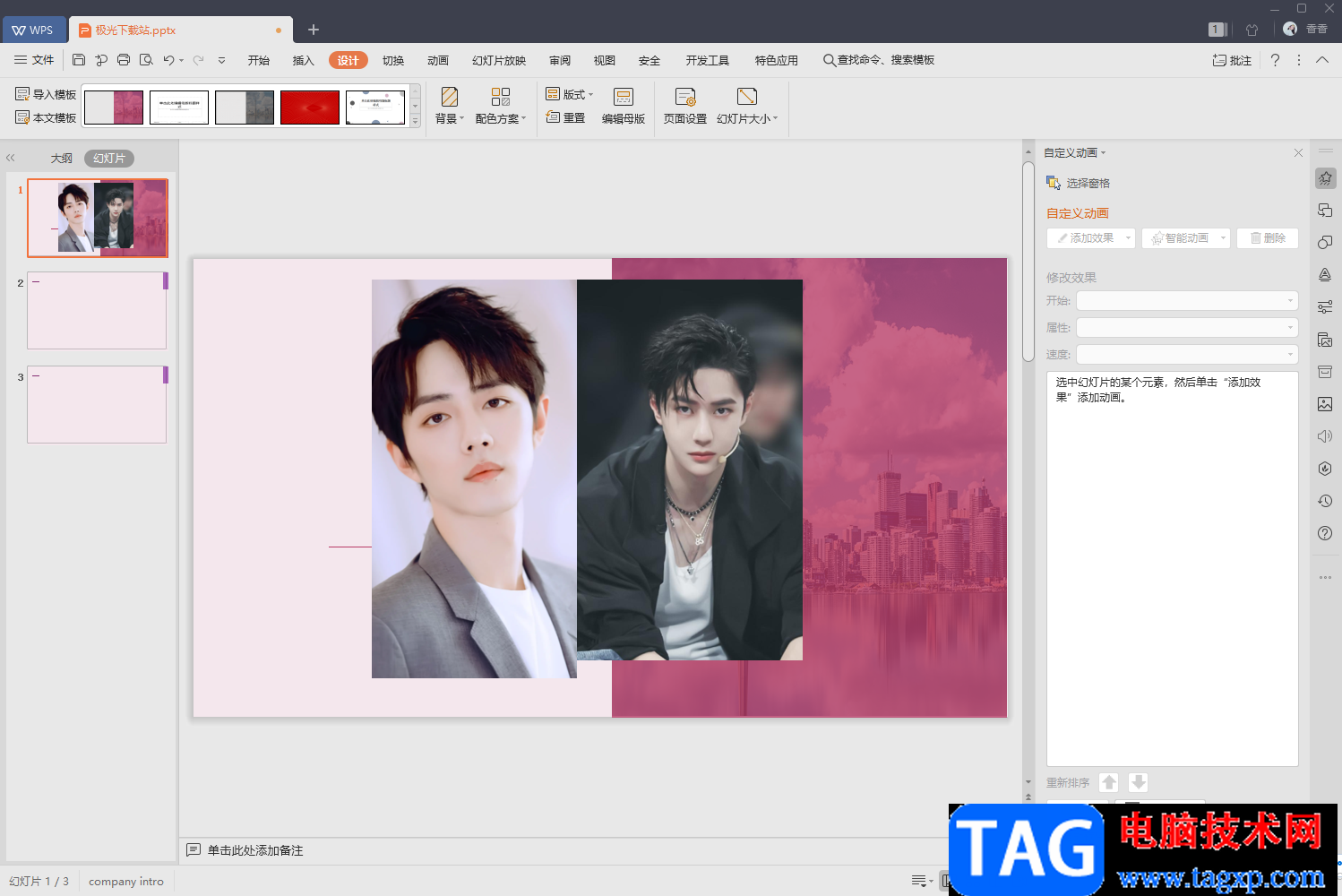Open 页面设置 page setup
This screenshot has height=896, width=1342.
pos(684,106)
